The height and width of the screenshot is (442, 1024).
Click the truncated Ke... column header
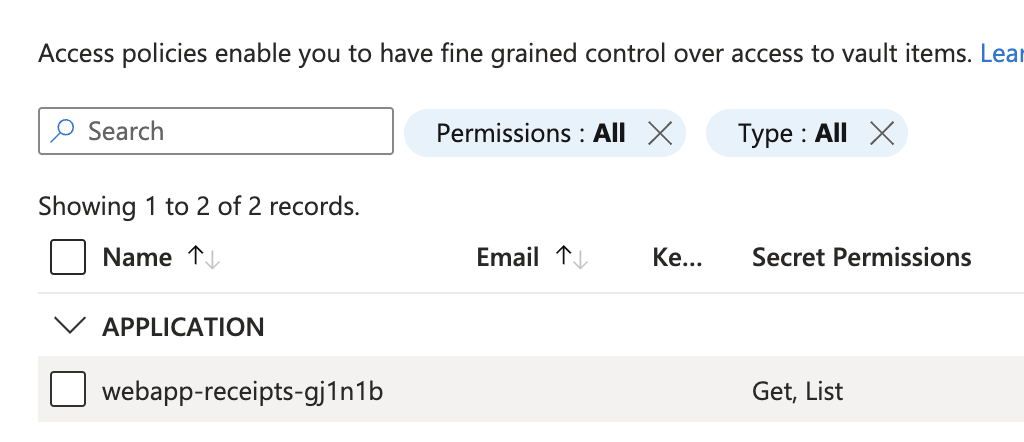pos(677,258)
